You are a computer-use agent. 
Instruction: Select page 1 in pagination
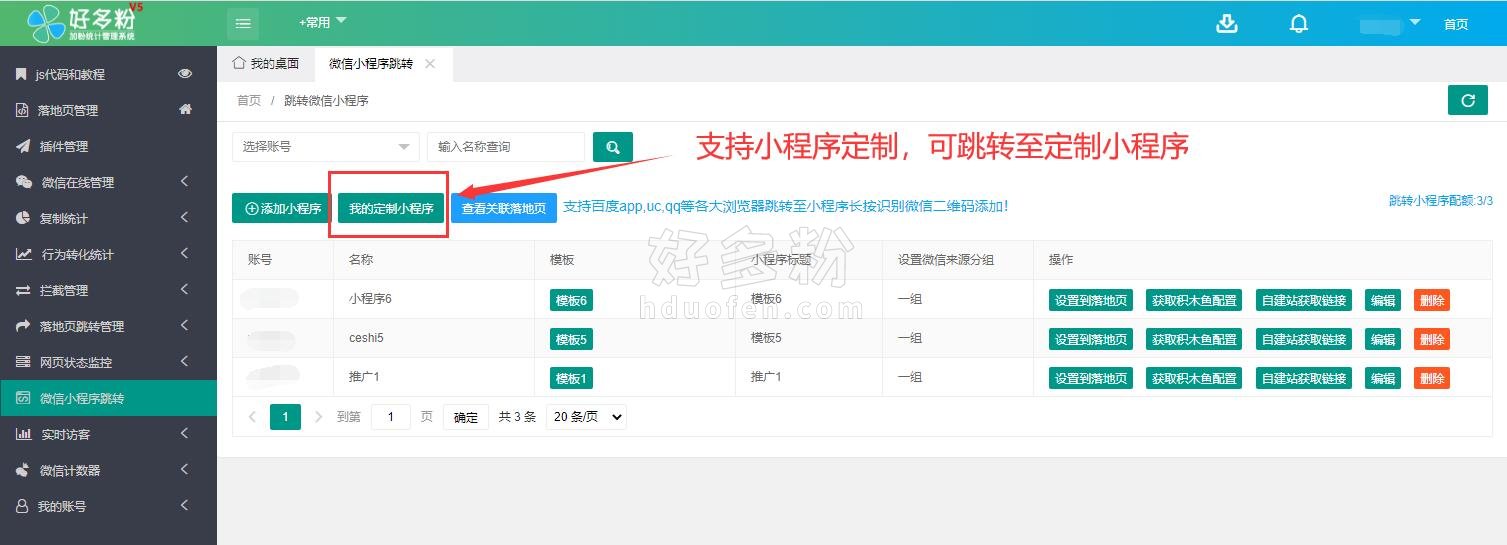[285, 417]
